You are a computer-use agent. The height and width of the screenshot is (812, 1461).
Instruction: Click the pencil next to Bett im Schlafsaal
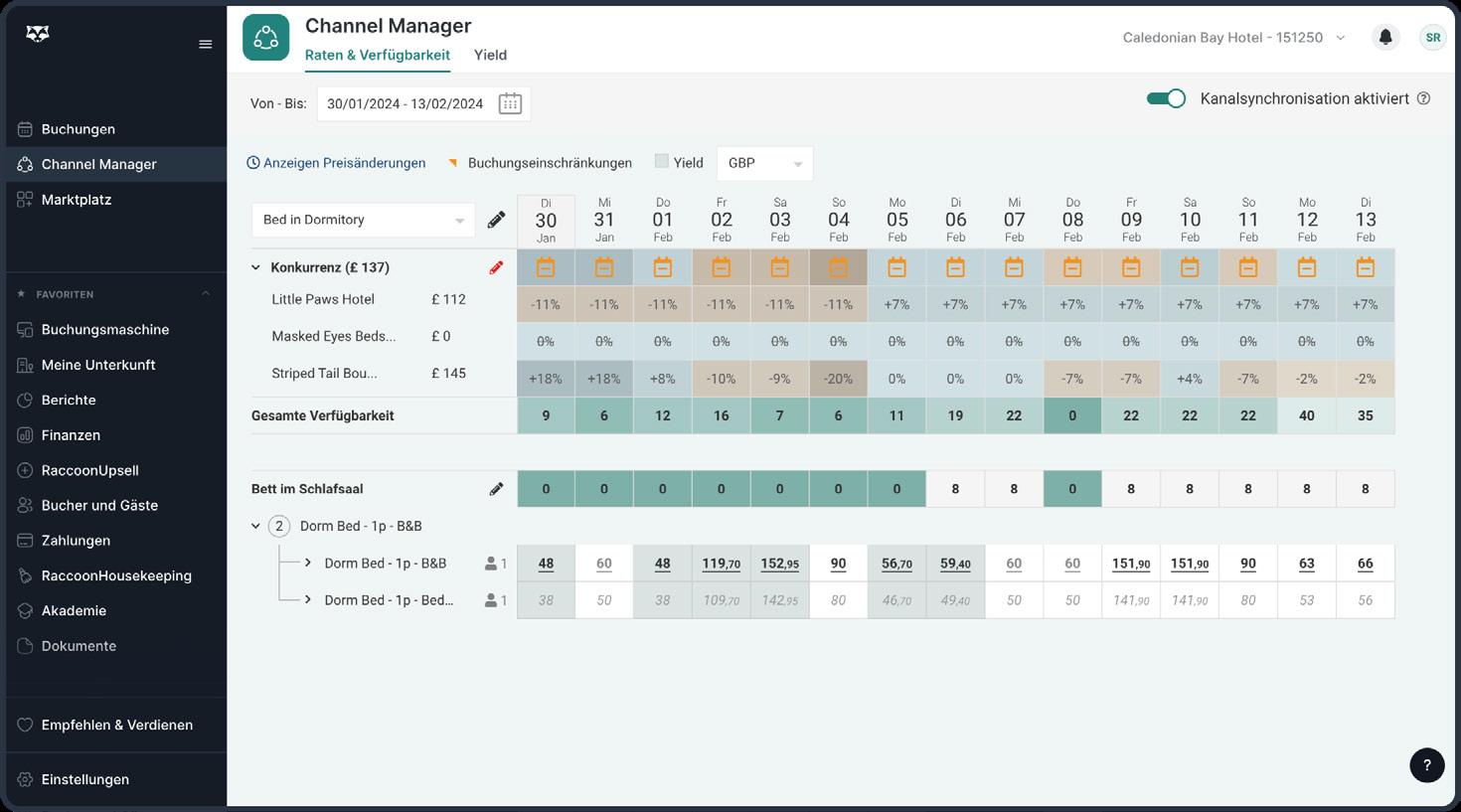tap(496, 489)
